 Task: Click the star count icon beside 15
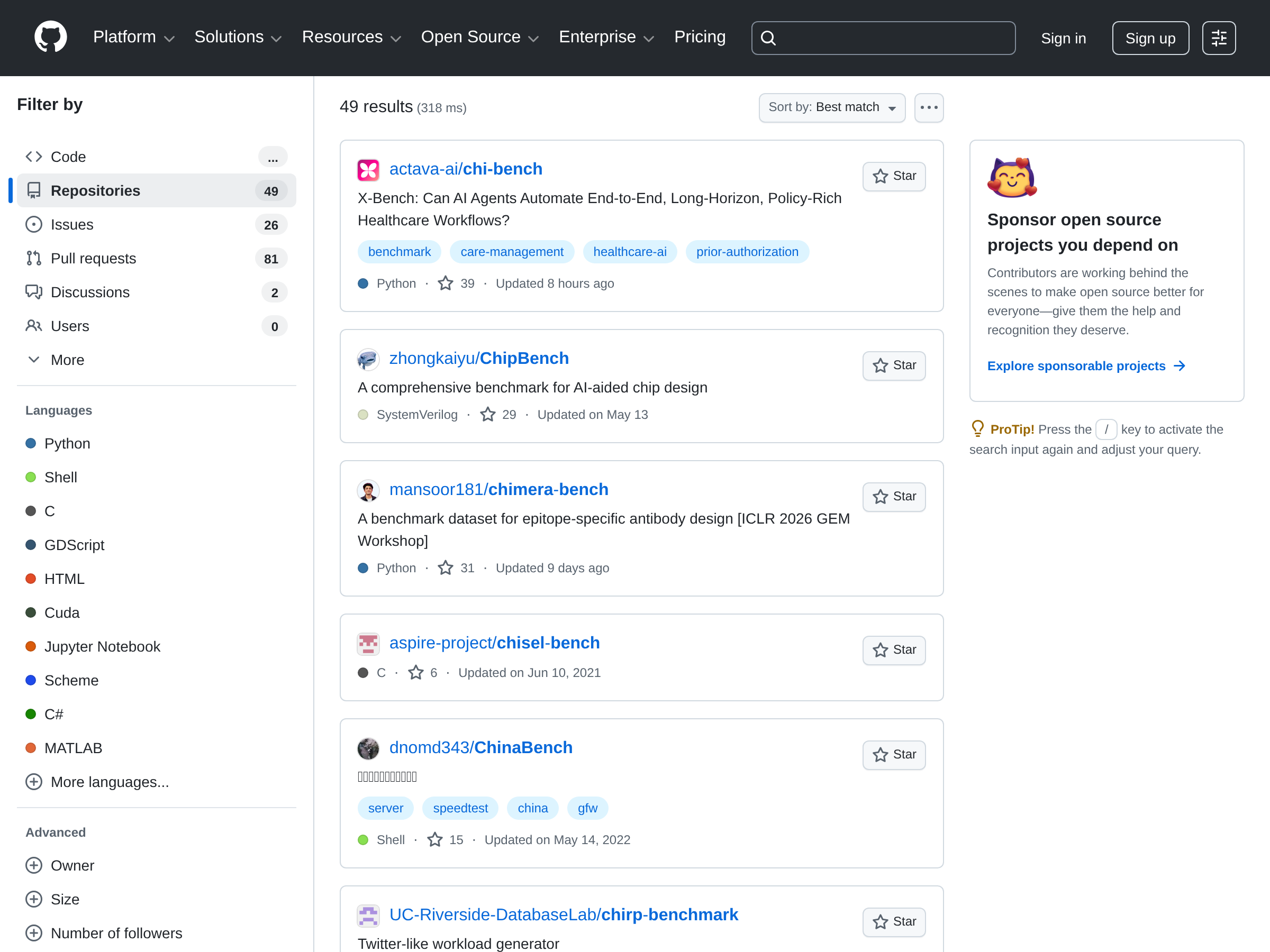click(x=434, y=839)
